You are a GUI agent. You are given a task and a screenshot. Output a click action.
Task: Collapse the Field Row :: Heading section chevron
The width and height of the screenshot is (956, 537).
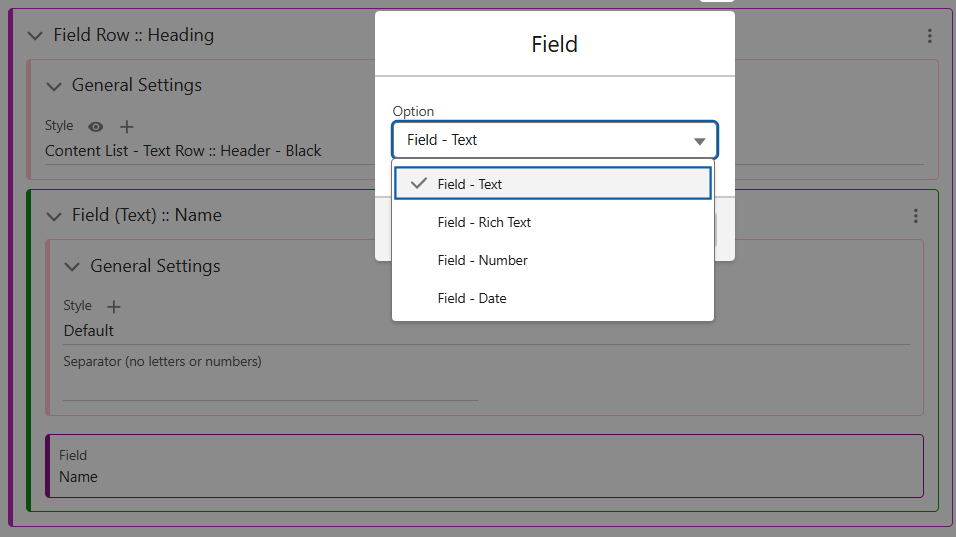(x=35, y=36)
